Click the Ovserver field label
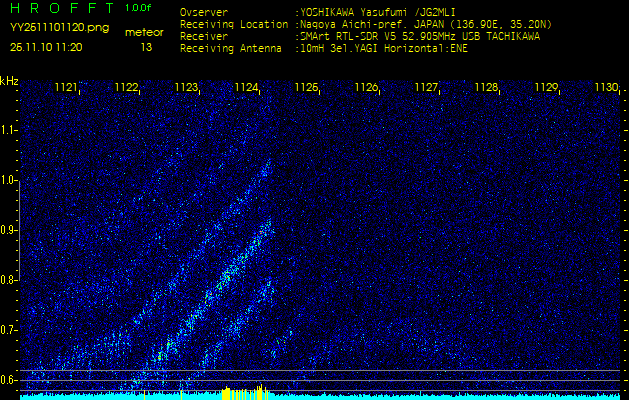 [x=204, y=12]
